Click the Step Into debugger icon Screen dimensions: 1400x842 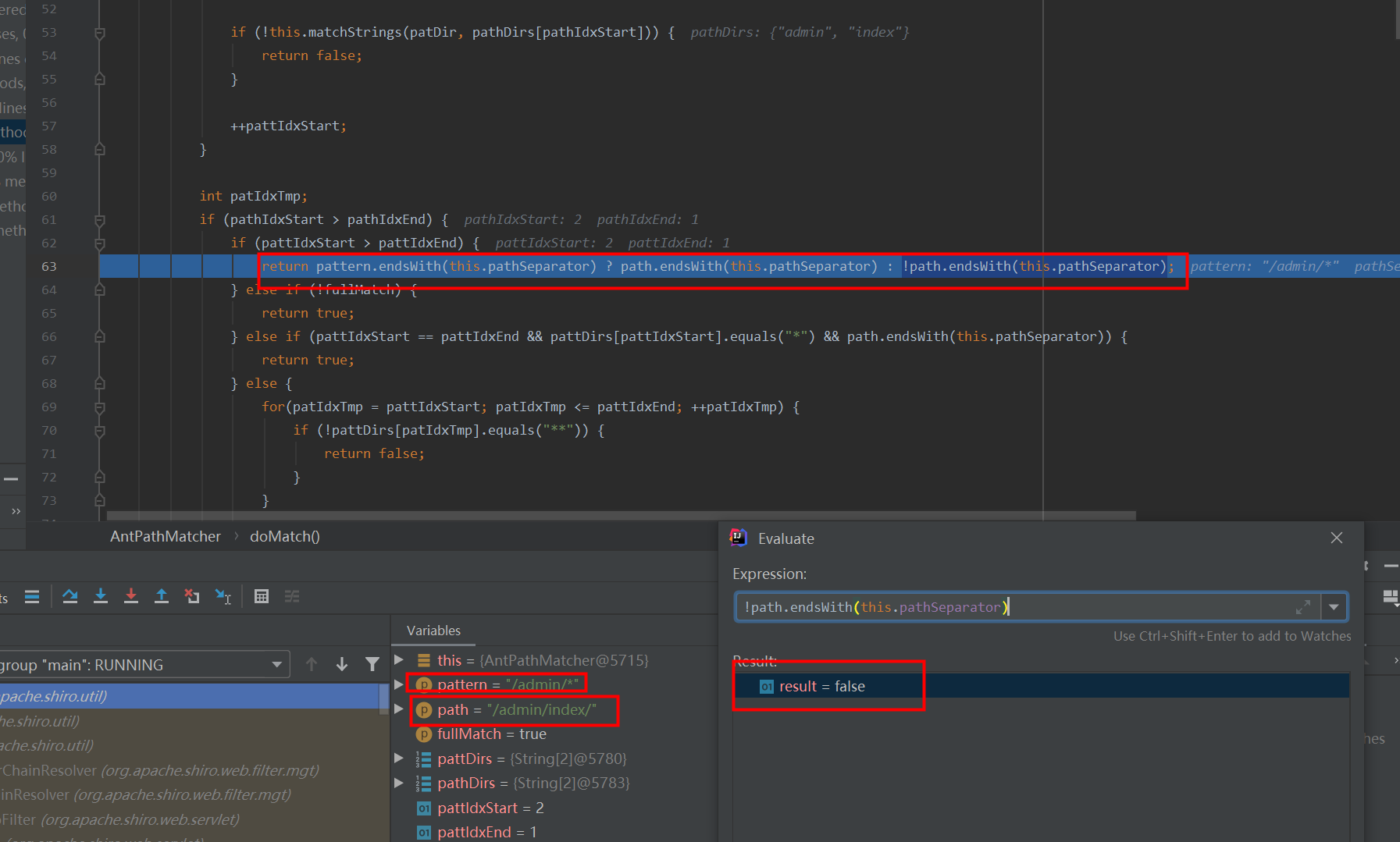[101, 597]
